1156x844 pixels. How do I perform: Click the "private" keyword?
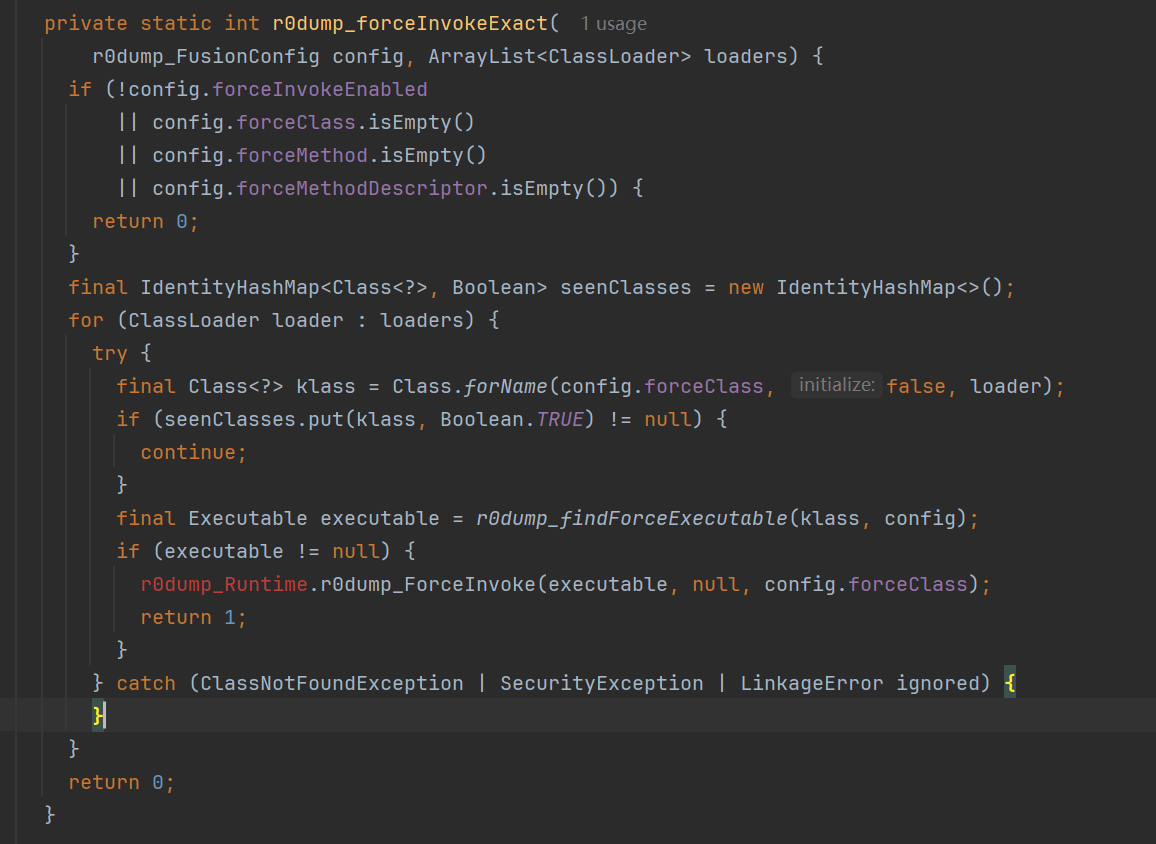pos(86,24)
